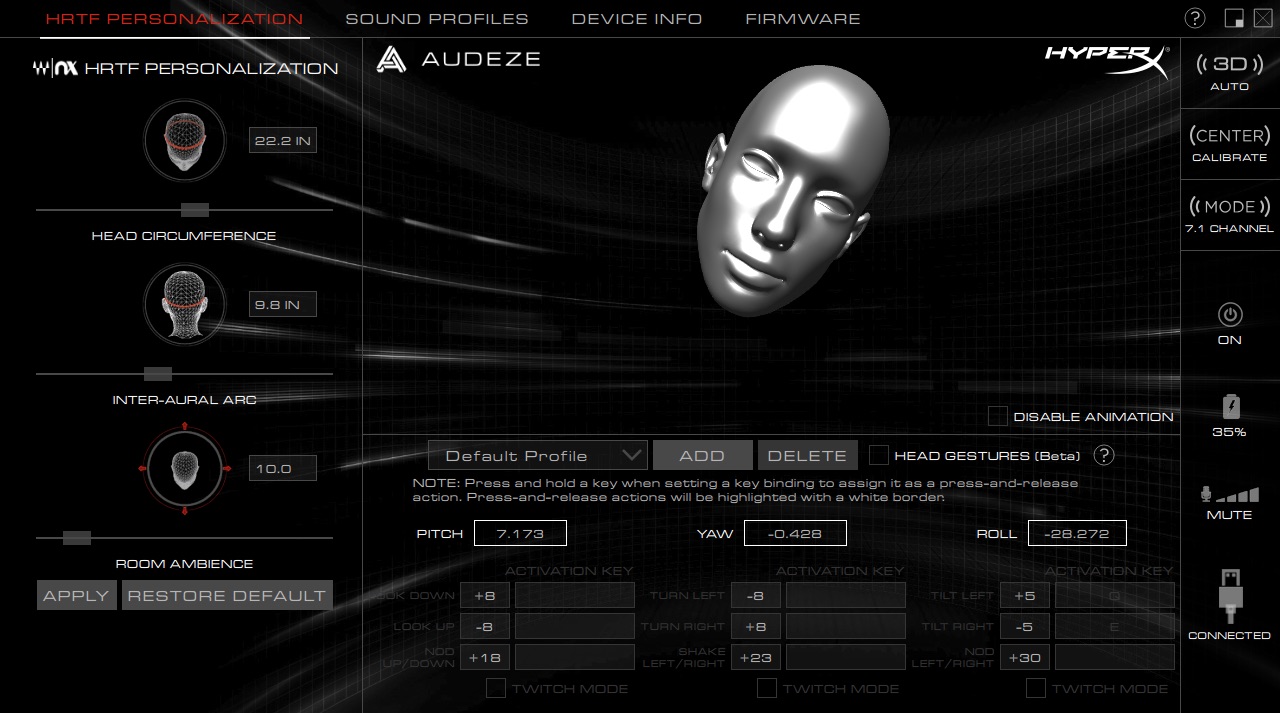
Task: Toggle the Head Gestures (Beta) checkbox
Action: coord(879,455)
